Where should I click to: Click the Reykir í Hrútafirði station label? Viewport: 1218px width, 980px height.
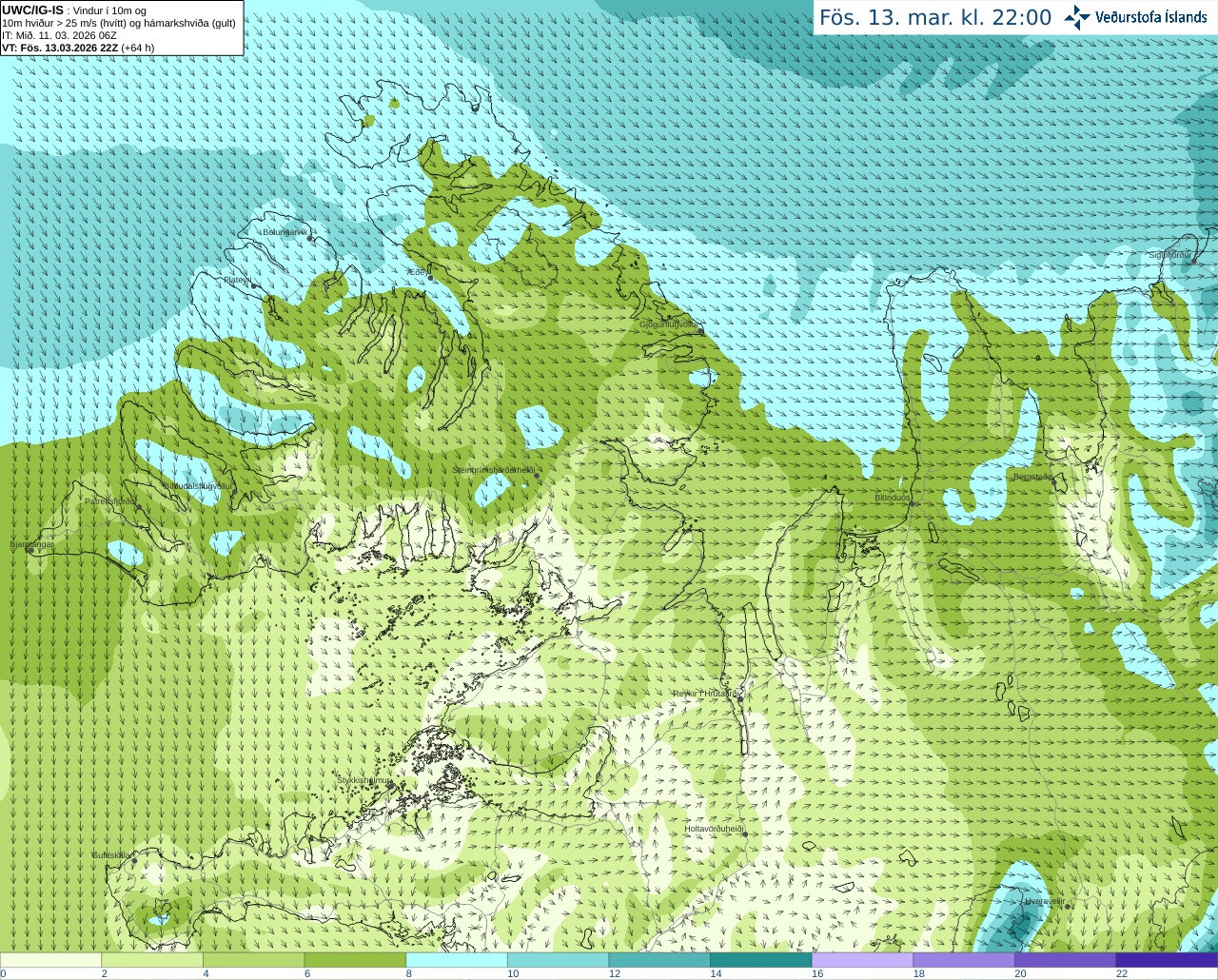(705, 694)
